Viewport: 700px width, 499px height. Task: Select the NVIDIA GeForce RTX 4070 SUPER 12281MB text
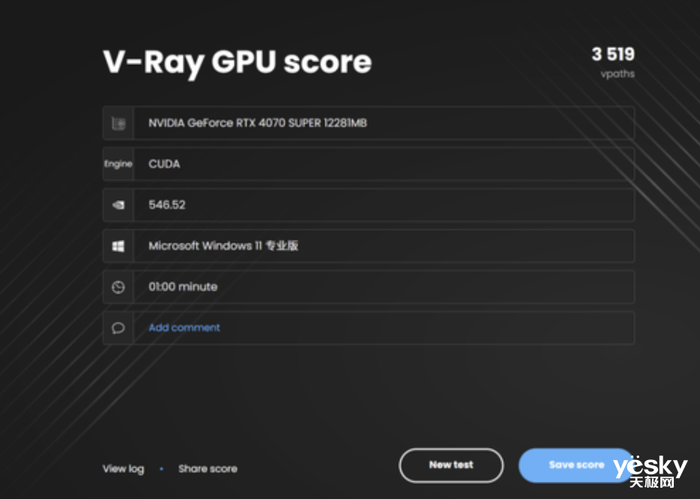[x=258, y=123]
